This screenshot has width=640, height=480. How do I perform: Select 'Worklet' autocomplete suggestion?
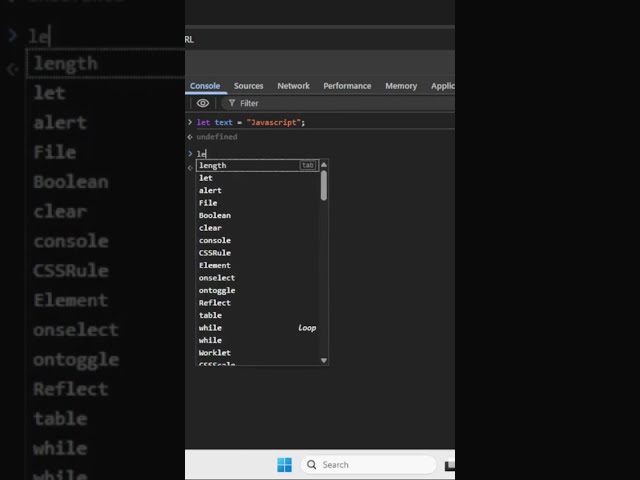pos(257,353)
